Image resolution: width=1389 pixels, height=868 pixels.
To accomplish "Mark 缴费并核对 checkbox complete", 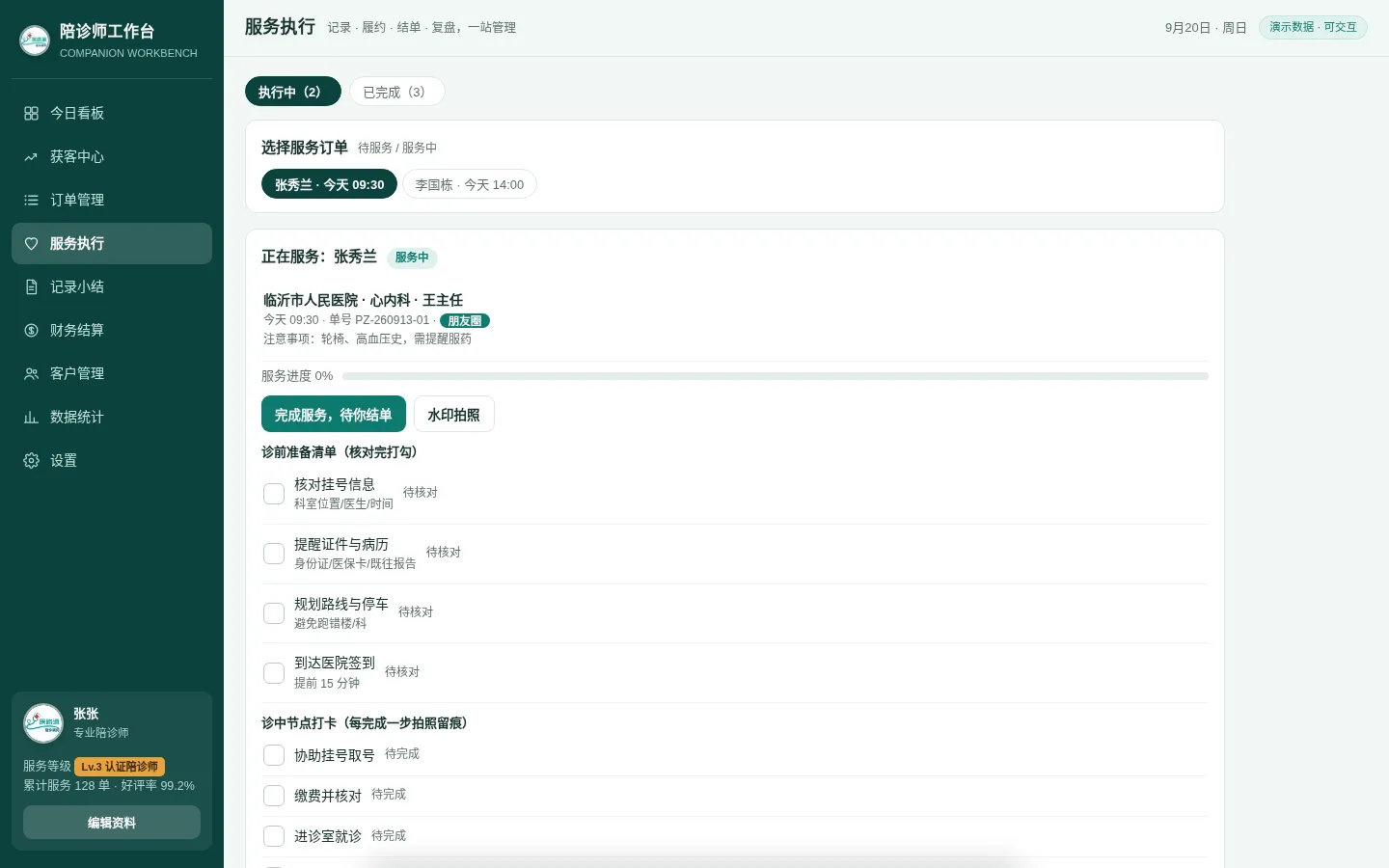I will click(x=274, y=796).
